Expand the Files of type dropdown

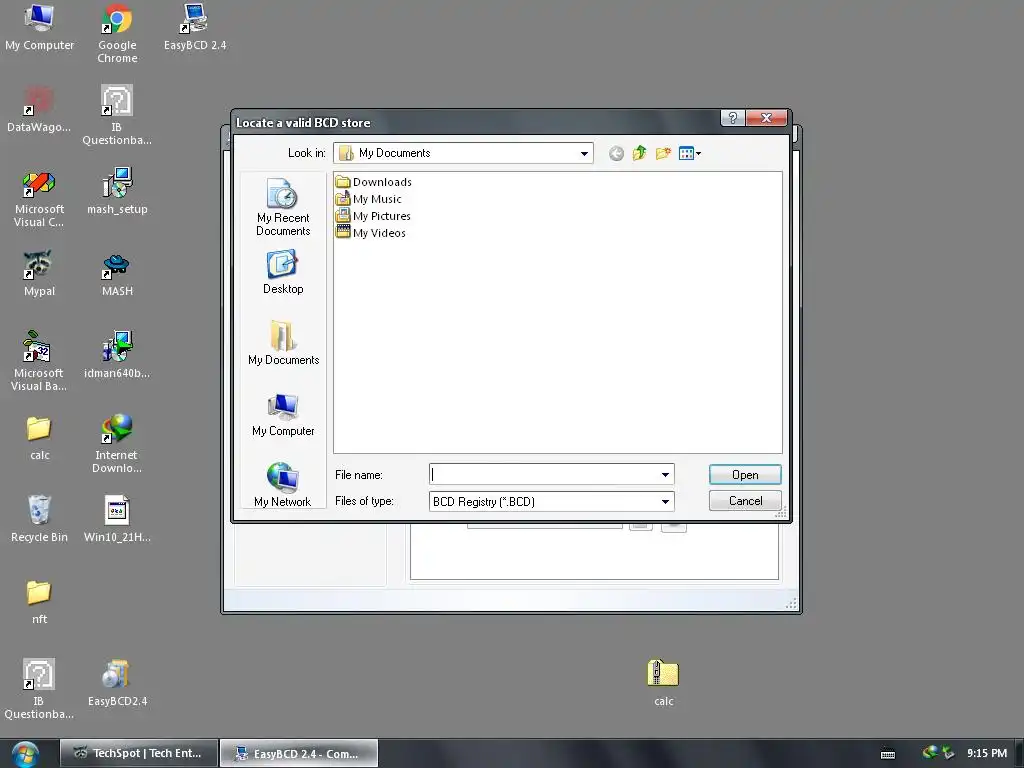pyautogui.click(x=665, y=502)
